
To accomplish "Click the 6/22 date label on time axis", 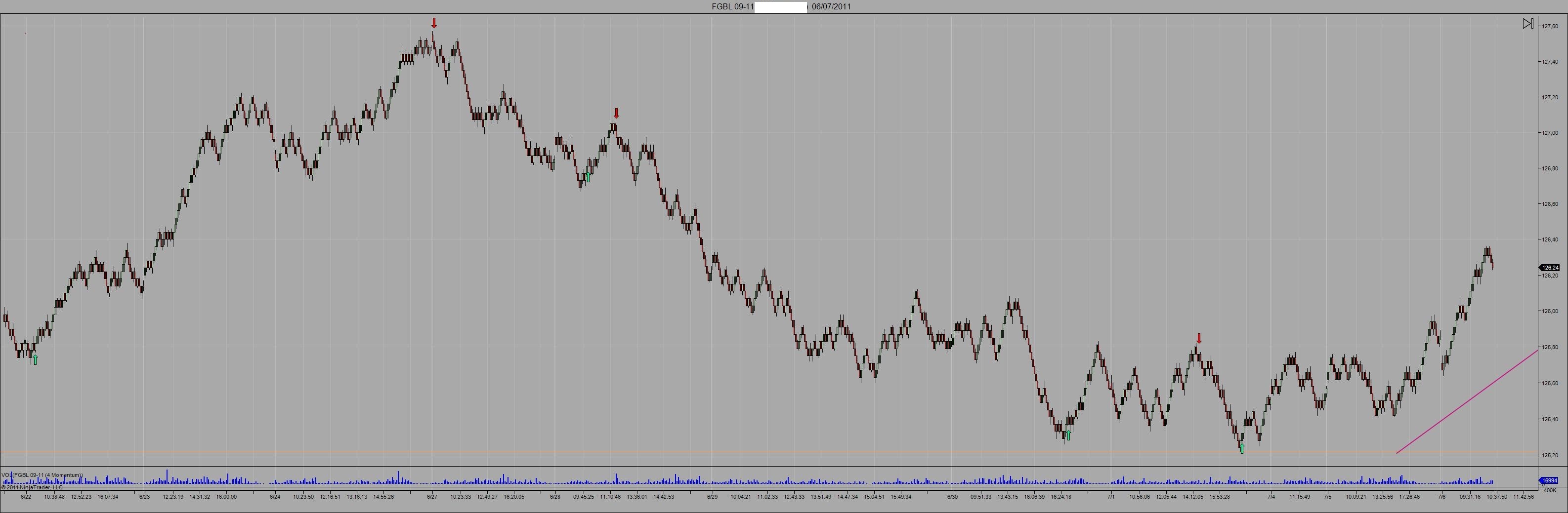I will [26, 497].
